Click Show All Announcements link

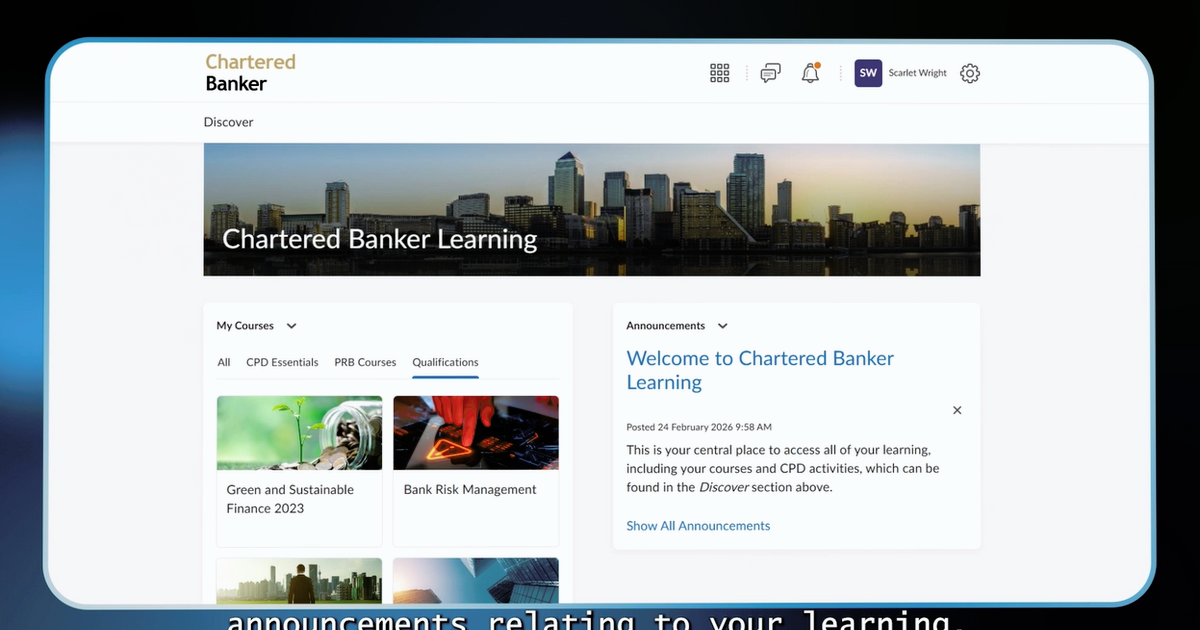tap(698, 526)
